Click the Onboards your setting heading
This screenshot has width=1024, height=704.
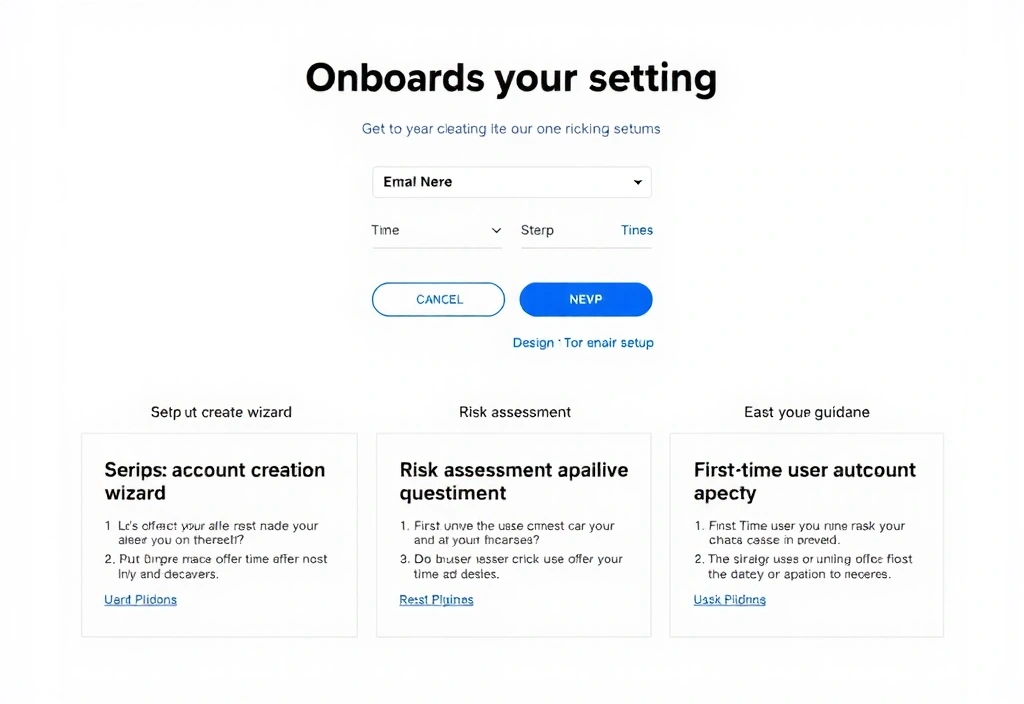(511, 78)
